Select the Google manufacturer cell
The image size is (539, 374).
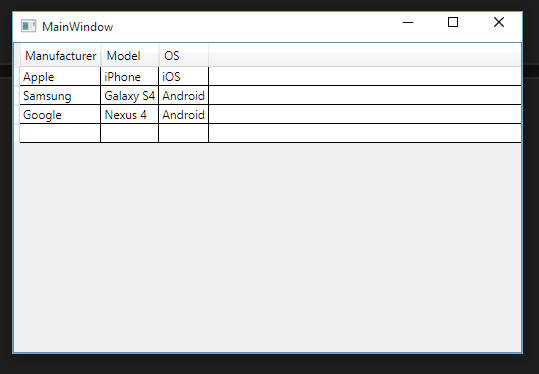click(60, 114)
